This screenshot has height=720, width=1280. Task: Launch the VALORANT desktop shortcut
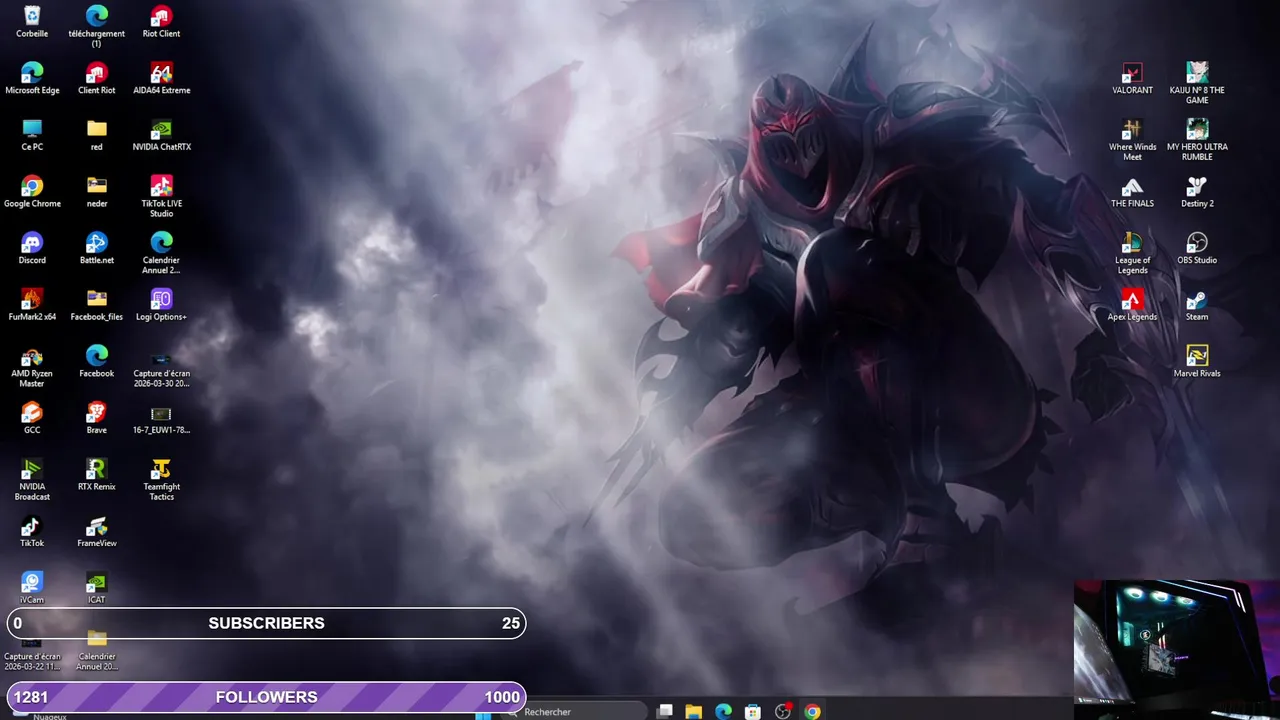click(x=1132, y=72)
